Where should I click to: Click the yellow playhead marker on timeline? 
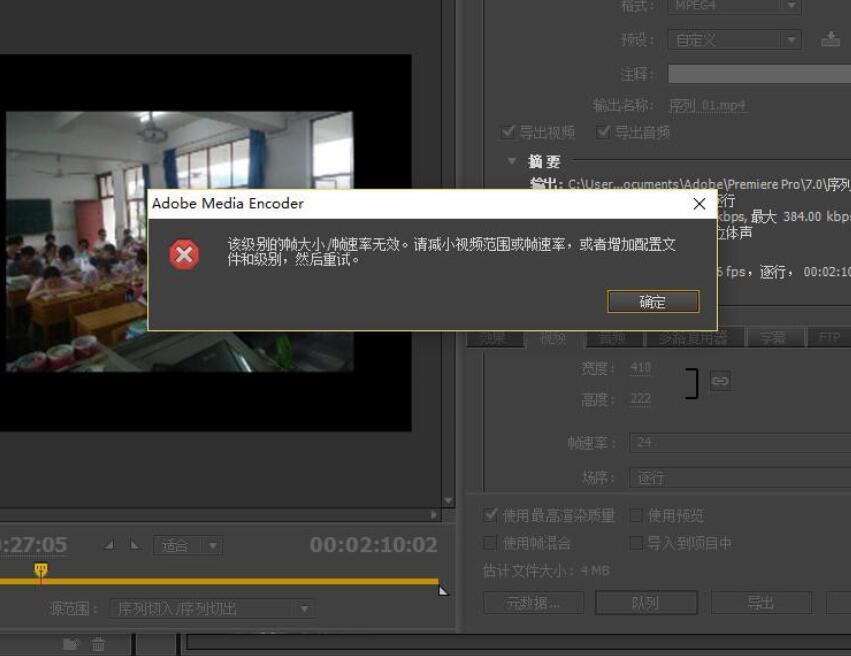pyautogui.click(x=41, y=570)
